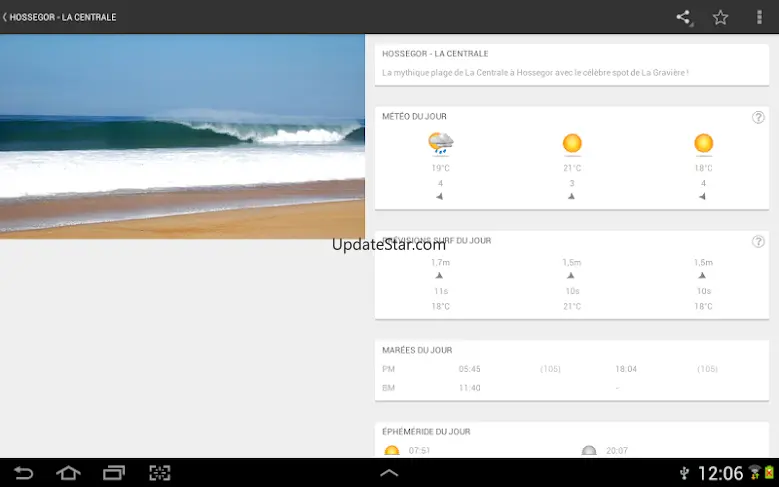Go back via Hossegor - La Centrale title
779x487 pixels.
(59, 17)
